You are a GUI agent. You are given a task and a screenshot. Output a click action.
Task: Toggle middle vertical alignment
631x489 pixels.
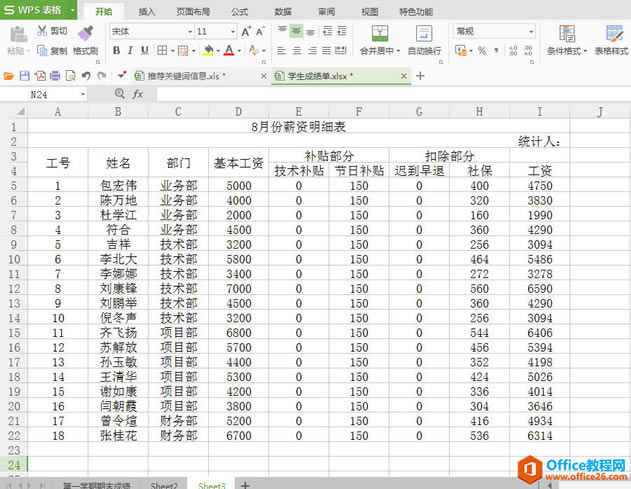[x=296, y=31]
